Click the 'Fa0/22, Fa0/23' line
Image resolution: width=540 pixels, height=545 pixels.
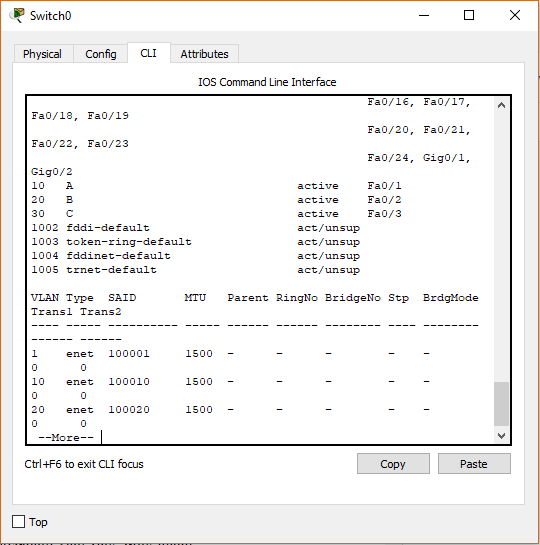80,144
